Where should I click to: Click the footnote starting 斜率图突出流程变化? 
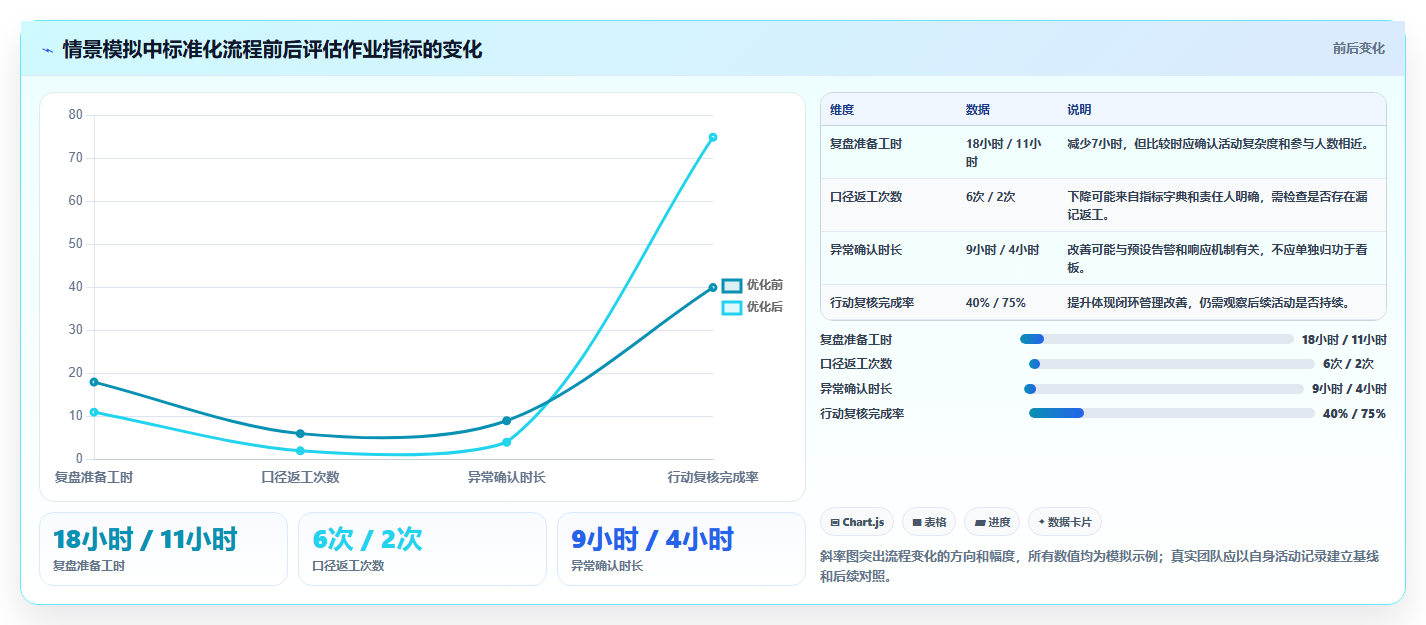coord(1099,566)
